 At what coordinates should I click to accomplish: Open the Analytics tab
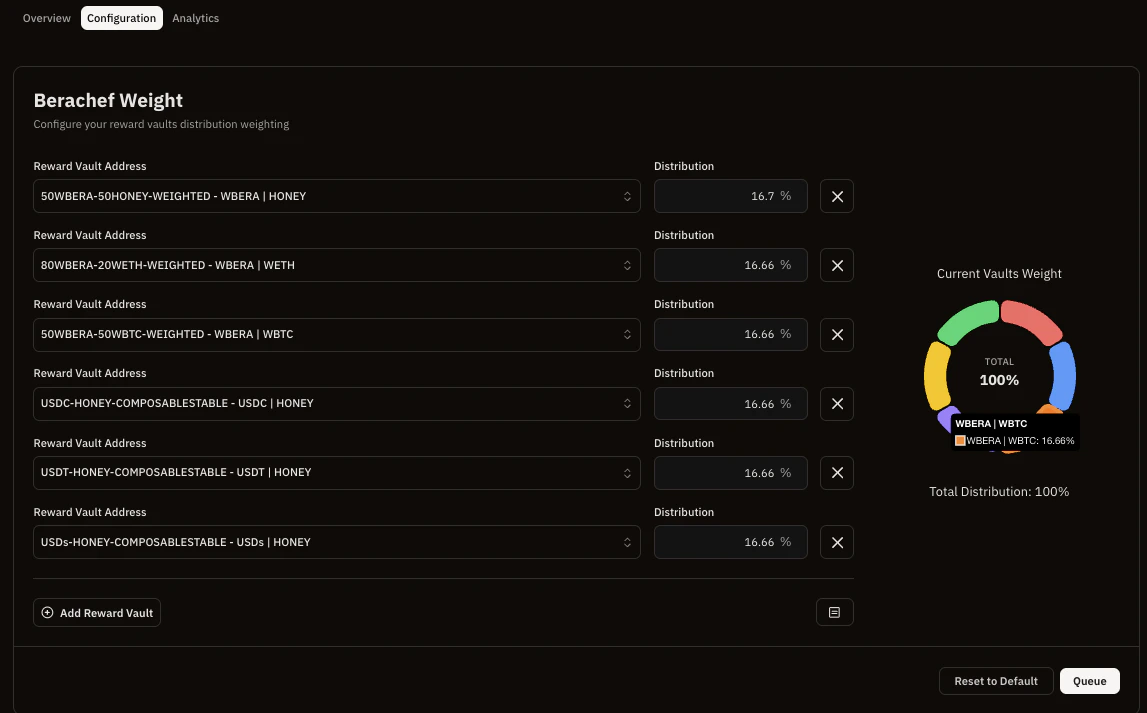(x=195, y=18)
